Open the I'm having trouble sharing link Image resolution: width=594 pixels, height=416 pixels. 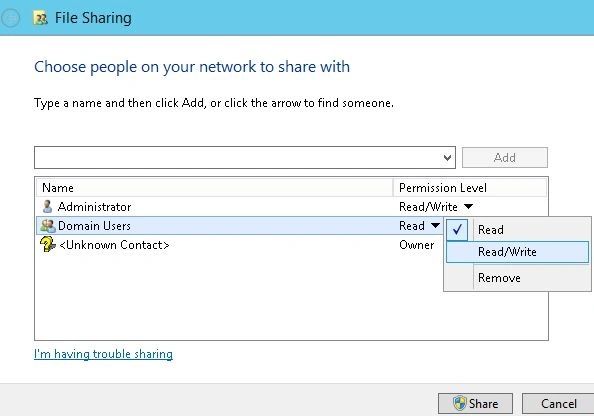pos(103,354)
